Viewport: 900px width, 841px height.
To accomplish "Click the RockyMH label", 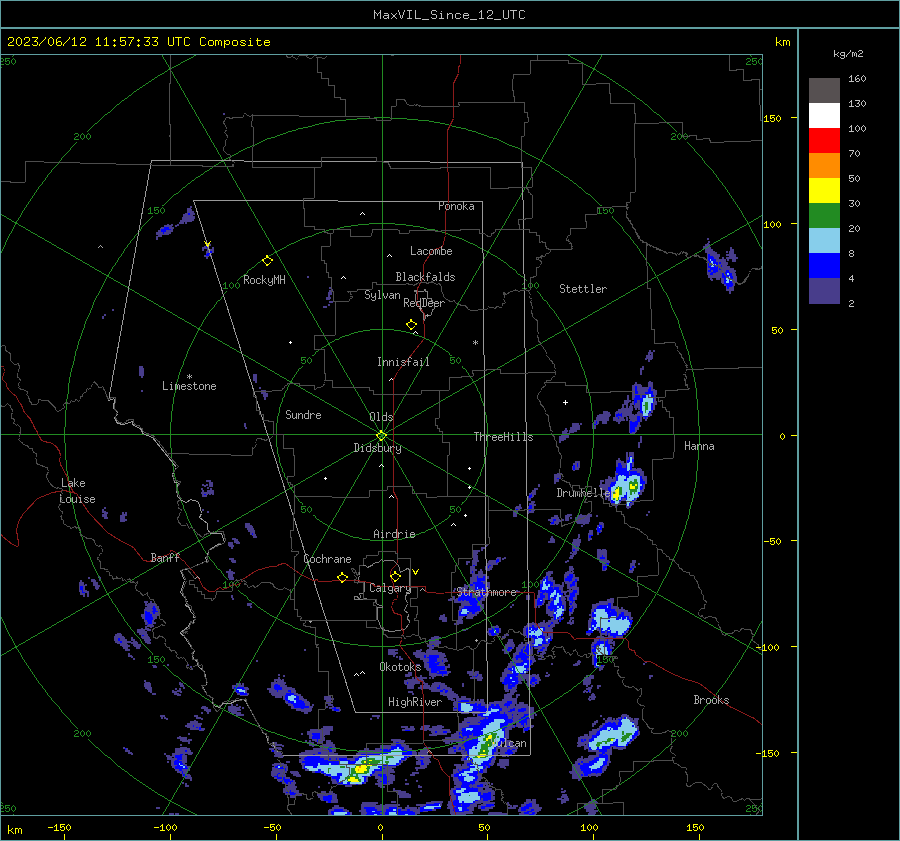I will click(264, 280).
